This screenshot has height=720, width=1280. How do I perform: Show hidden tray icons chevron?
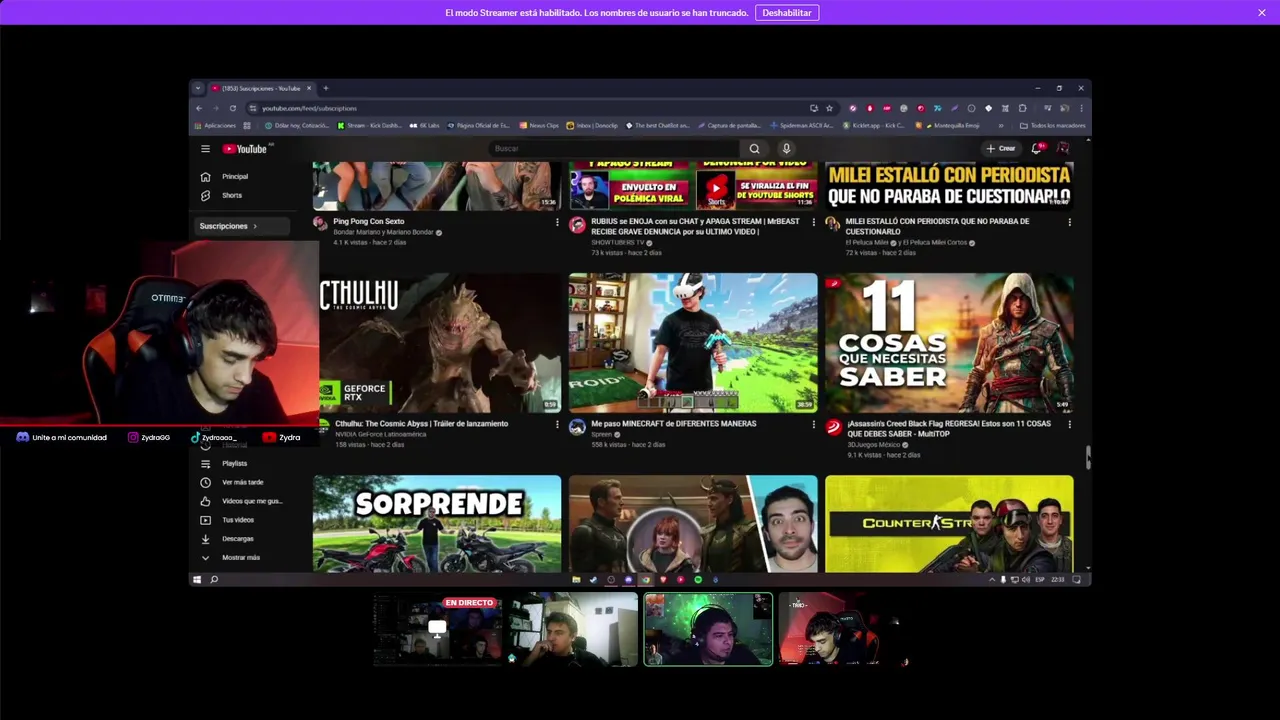[x=992, y=580]
